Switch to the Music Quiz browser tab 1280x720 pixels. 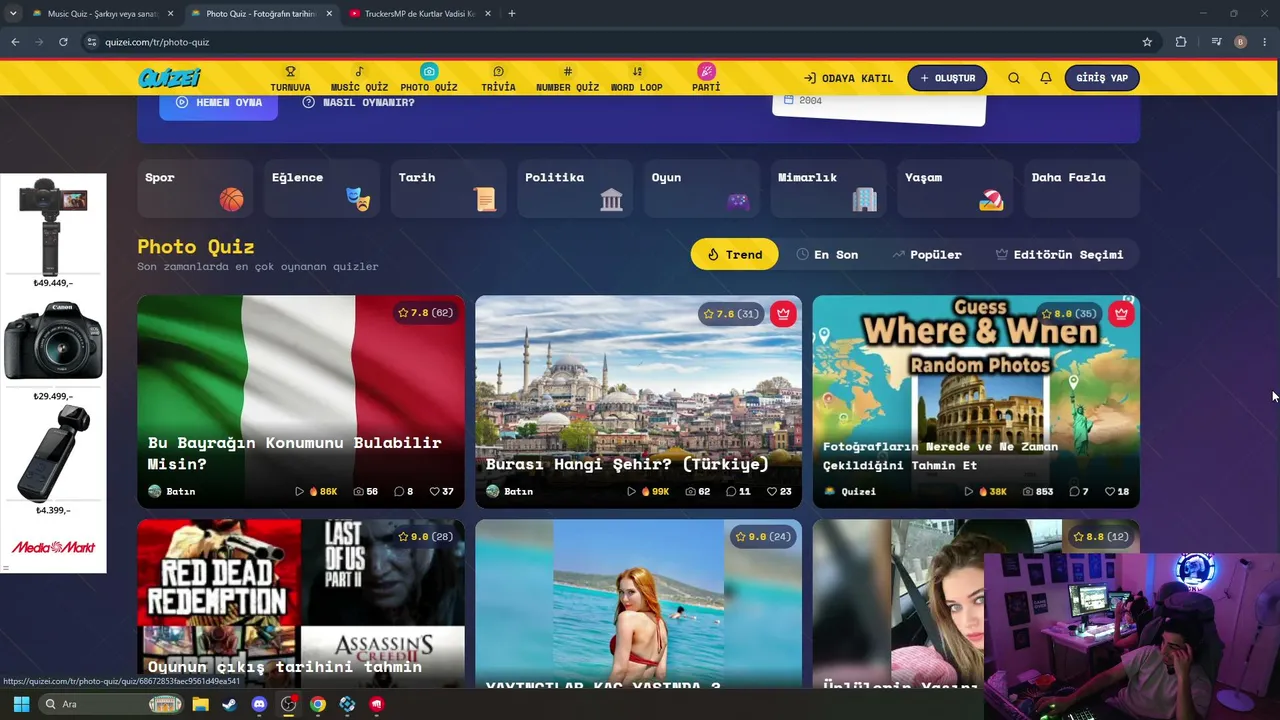pyautogui.click(x=103, y=14)
